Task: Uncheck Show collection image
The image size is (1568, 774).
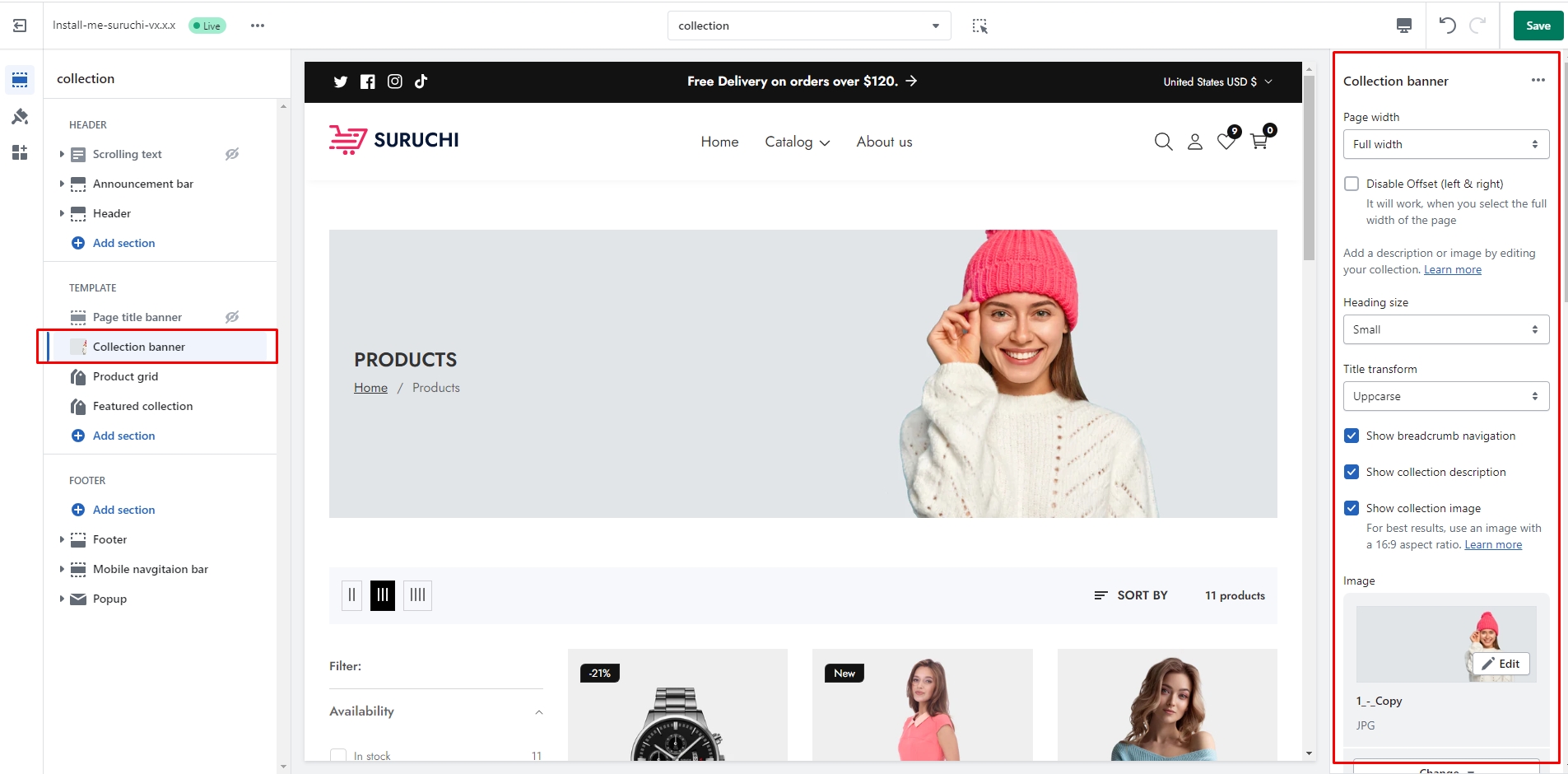Action: click(x=1352, y=508)
